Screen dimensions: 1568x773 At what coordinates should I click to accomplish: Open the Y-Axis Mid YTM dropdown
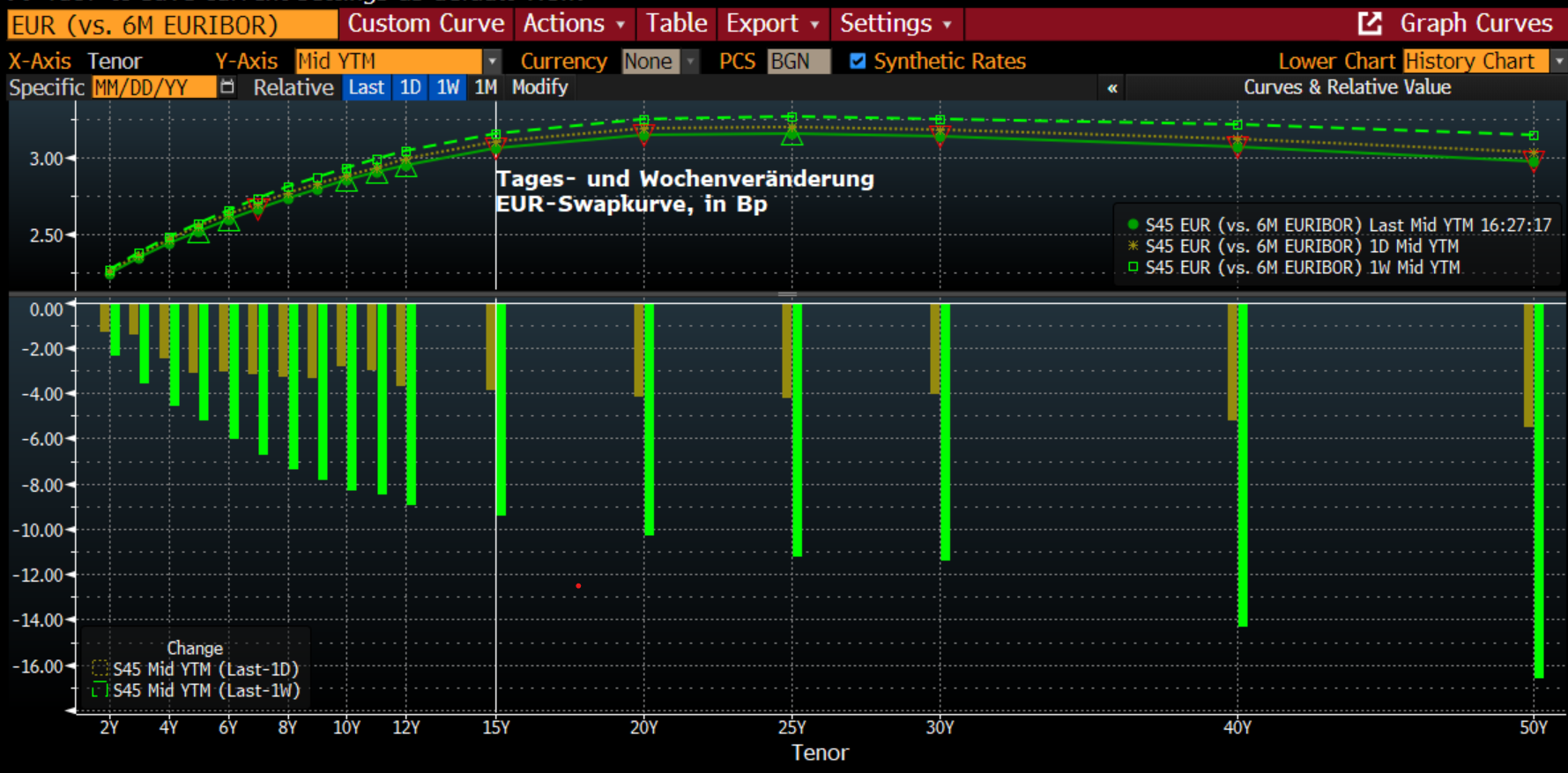pyautogui.click(x=492, y=61)
